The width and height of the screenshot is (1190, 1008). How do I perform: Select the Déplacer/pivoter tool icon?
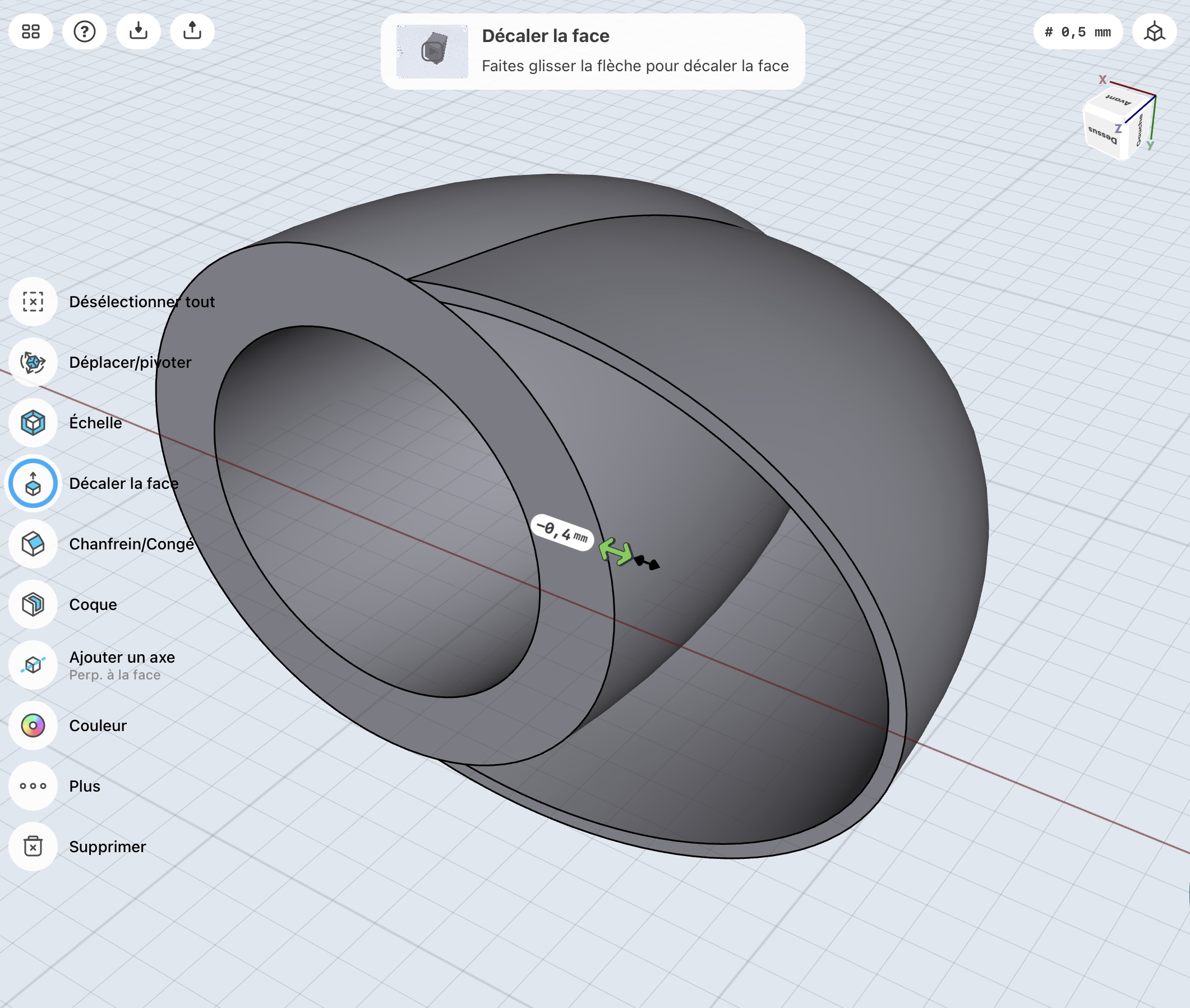tap(33, 362)
